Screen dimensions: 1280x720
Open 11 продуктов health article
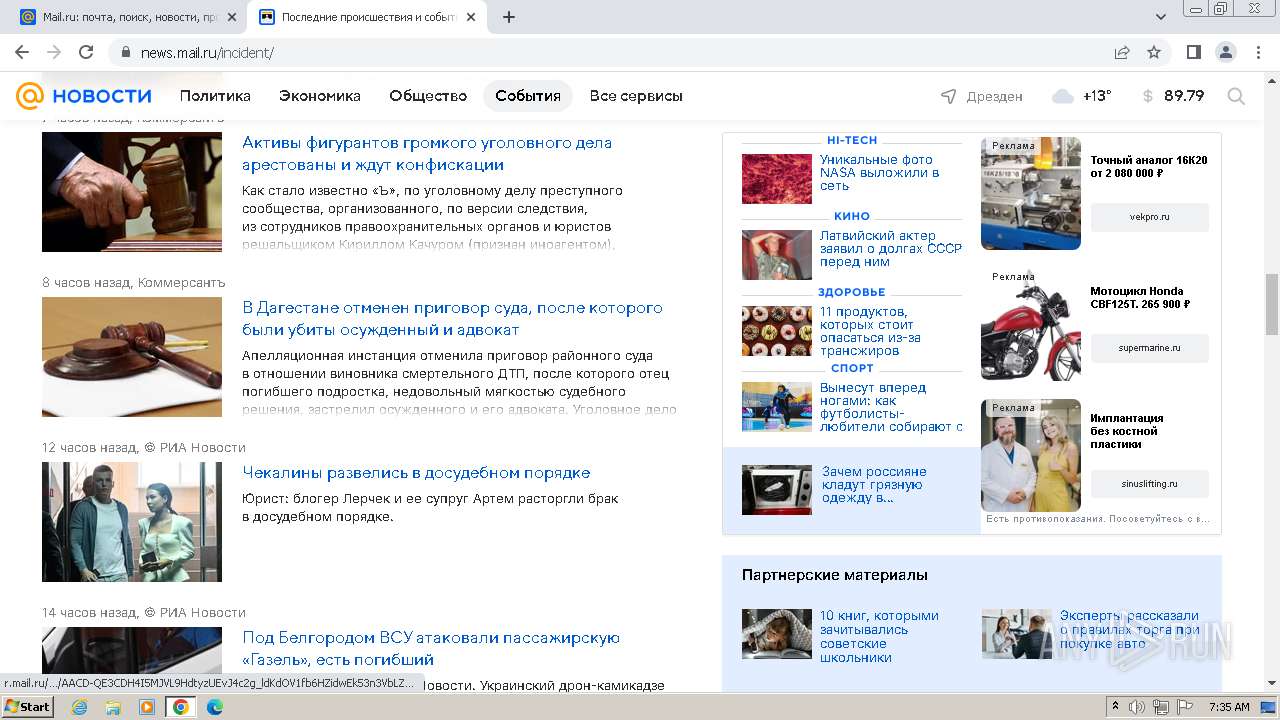[x=870, y=331]
